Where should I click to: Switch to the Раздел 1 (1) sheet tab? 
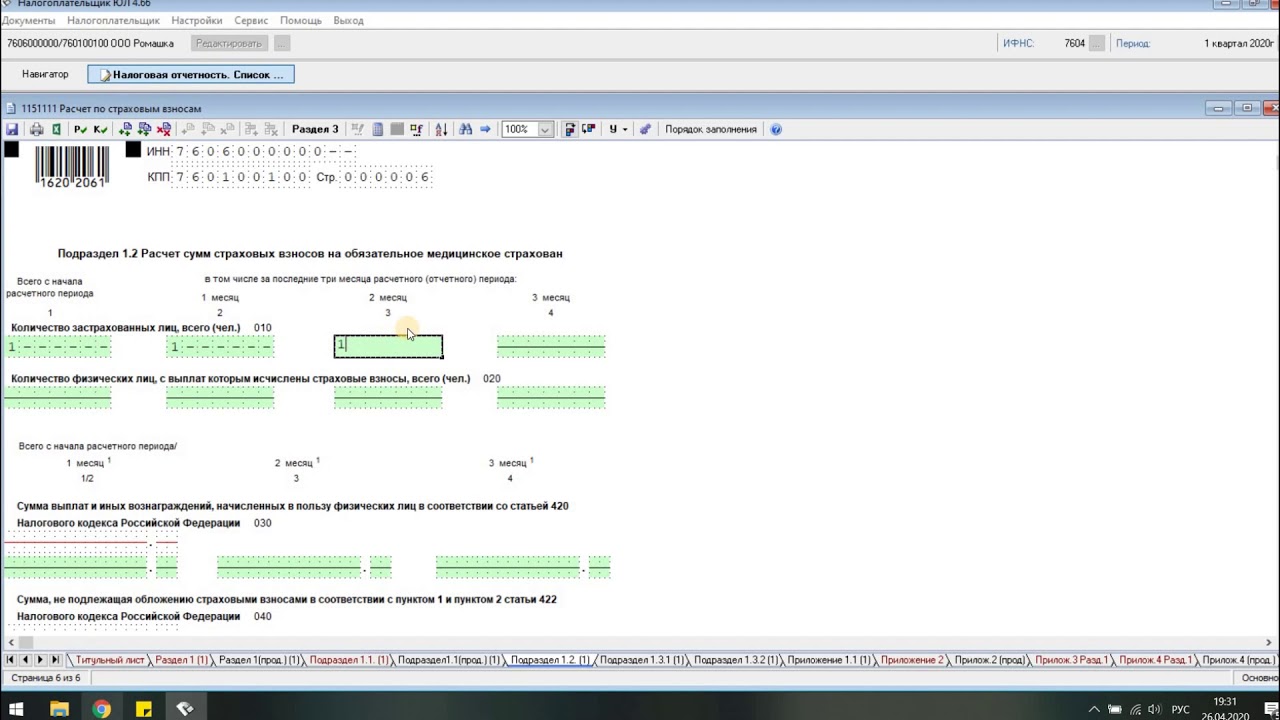click(182, 660)
